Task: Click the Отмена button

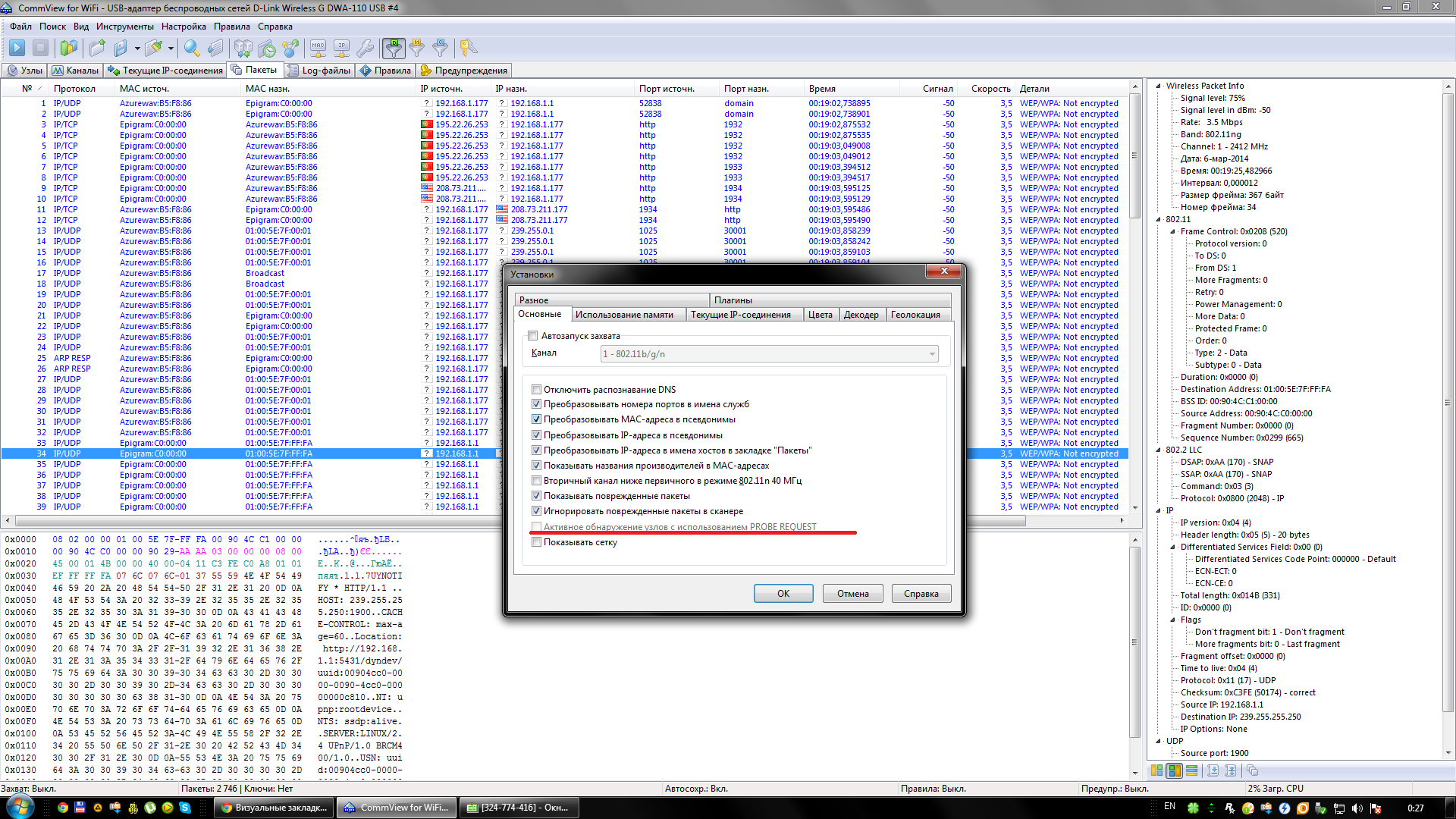Action: [x=852, y=594]
